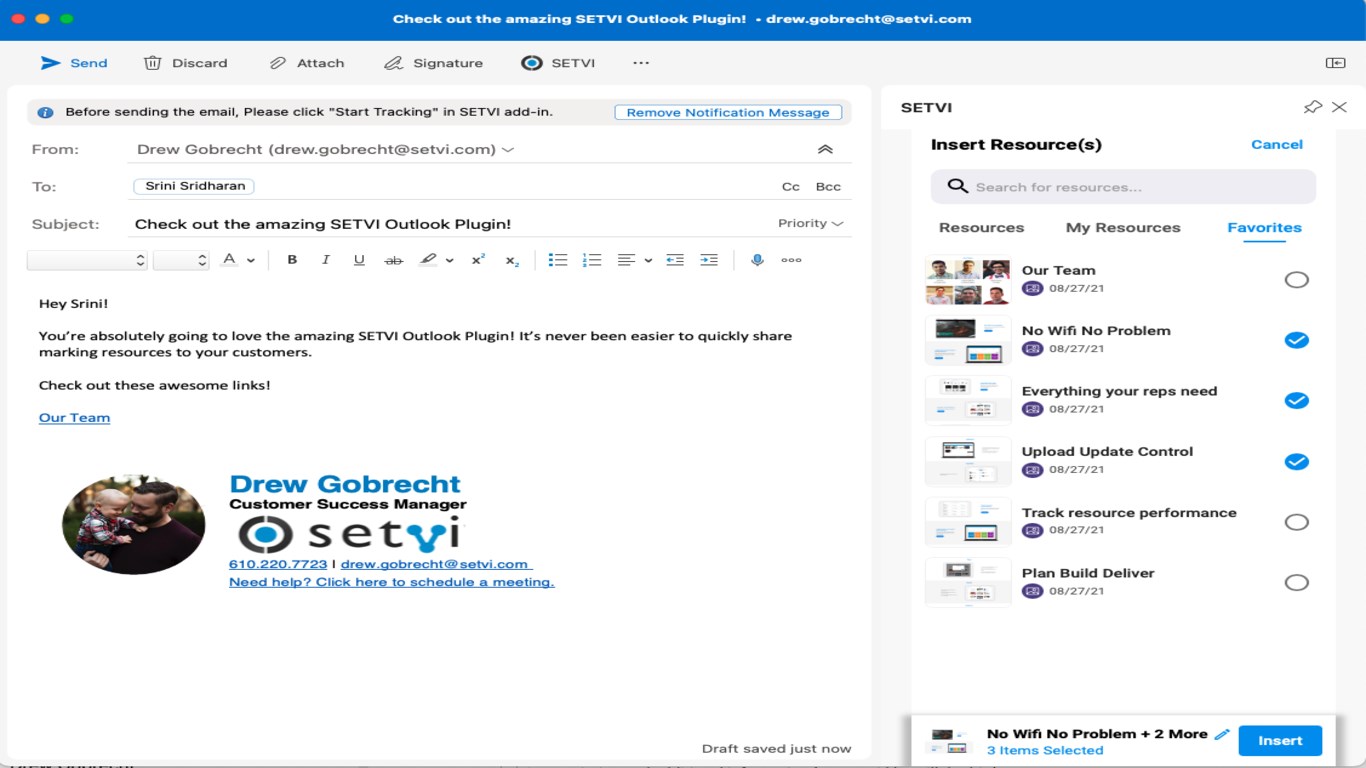1366x768 pixels.
Task: Click the signature profile photo
Action: pyautogui.click(x=133, y=524)
